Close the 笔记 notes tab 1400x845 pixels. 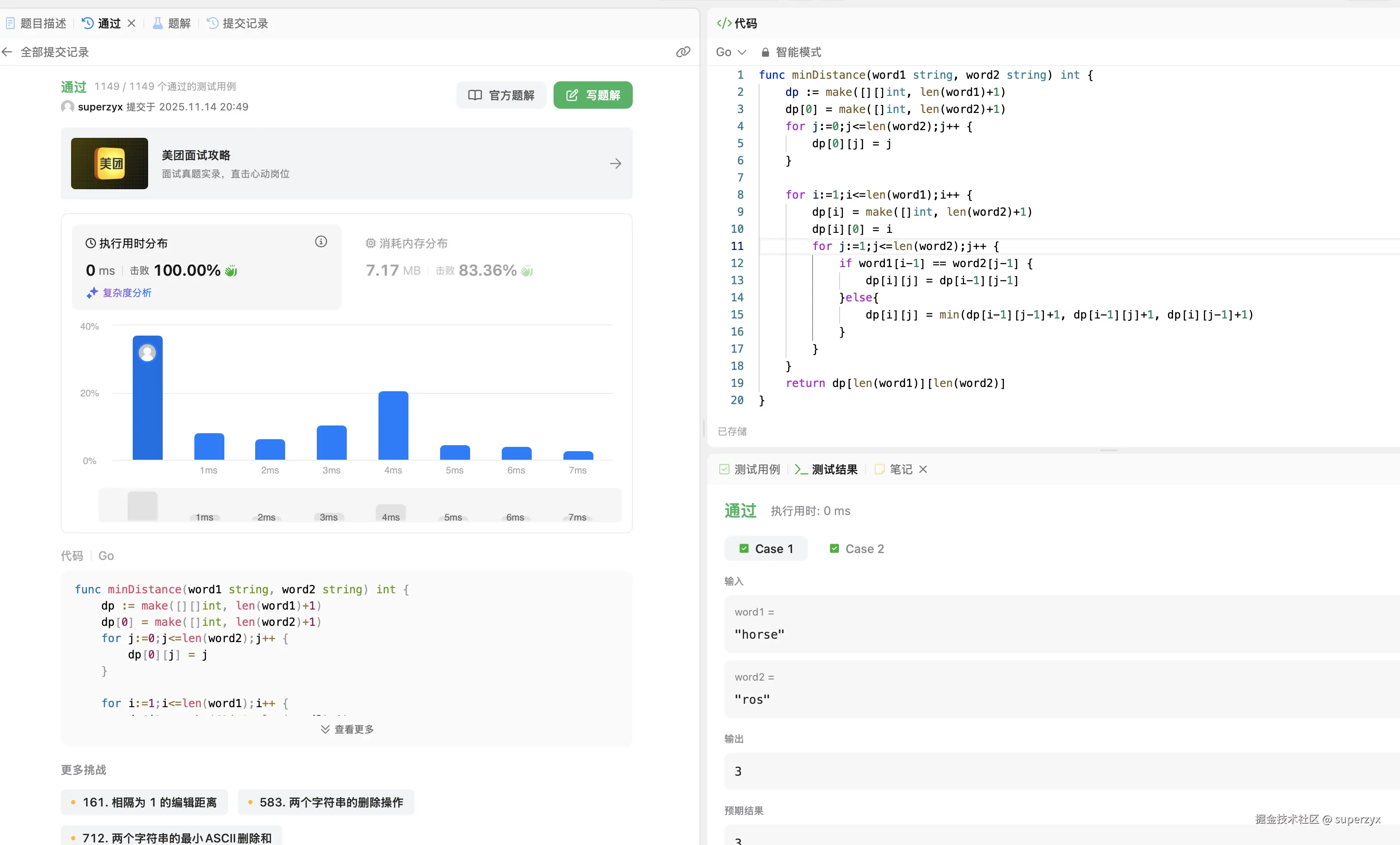point(923,469)
